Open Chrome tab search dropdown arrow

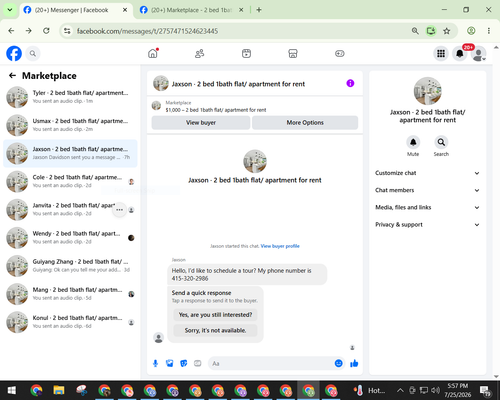tap(10, 10)
